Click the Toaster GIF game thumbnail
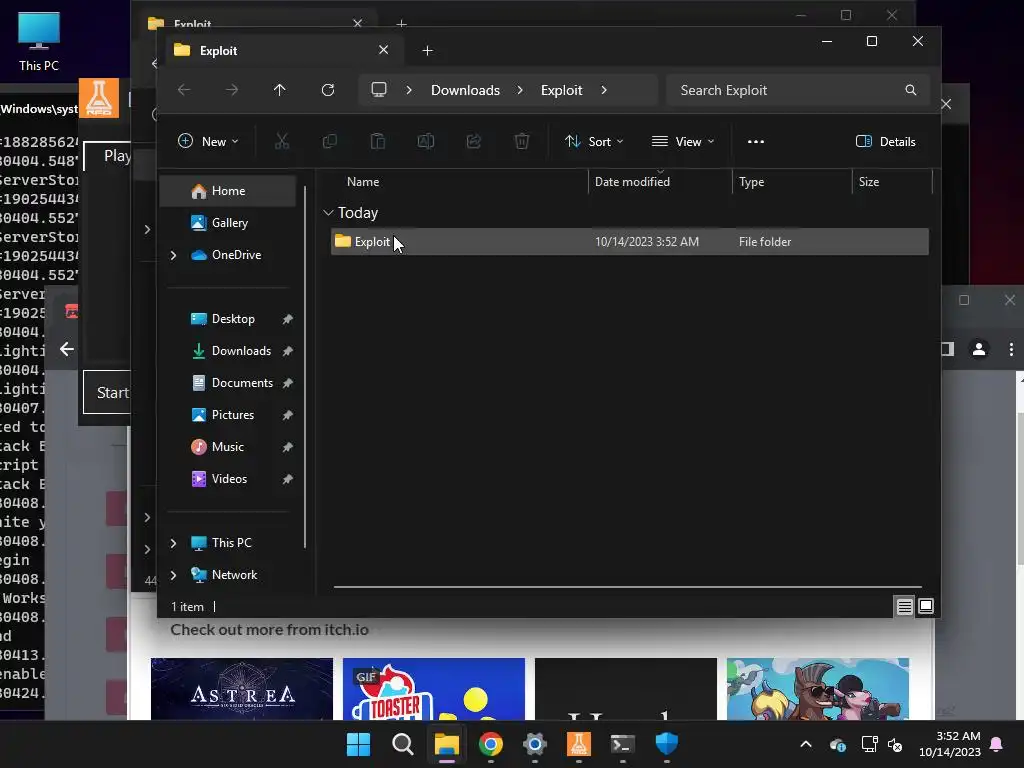Screen dimensions: 1024x768 pyautogui.click(x=434, y=689)
